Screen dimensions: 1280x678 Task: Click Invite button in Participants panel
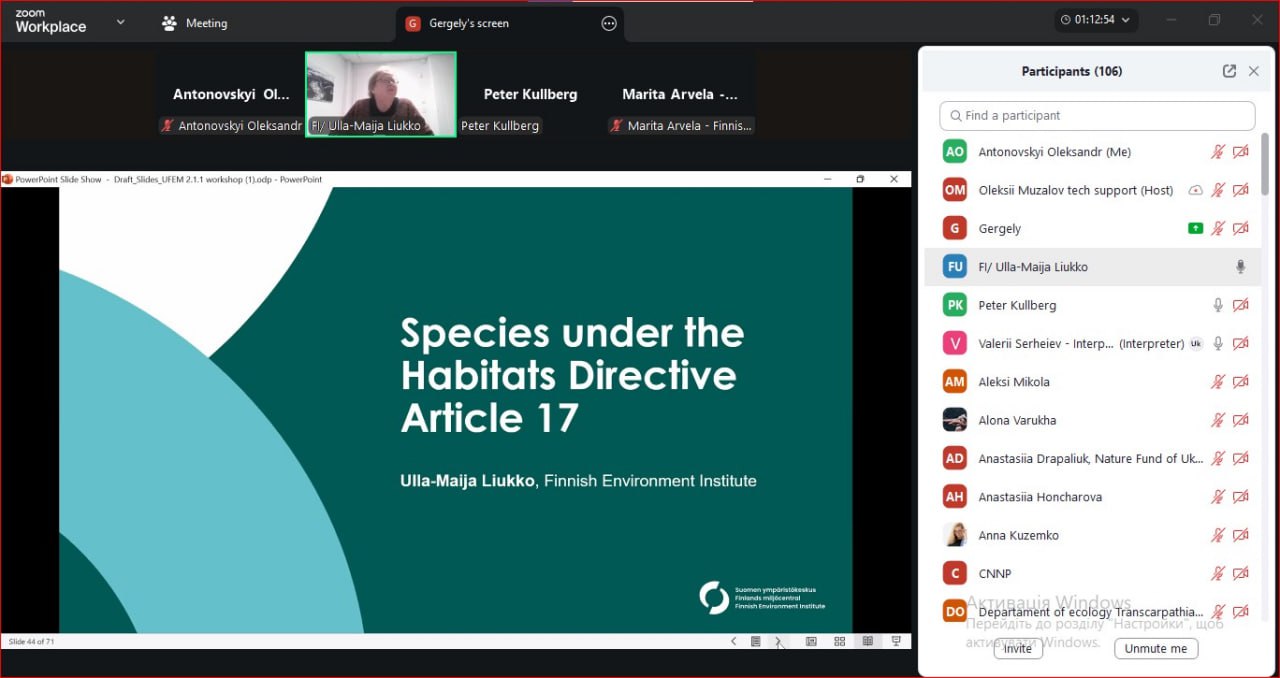pyautogui.click(x=1018, y=648)
